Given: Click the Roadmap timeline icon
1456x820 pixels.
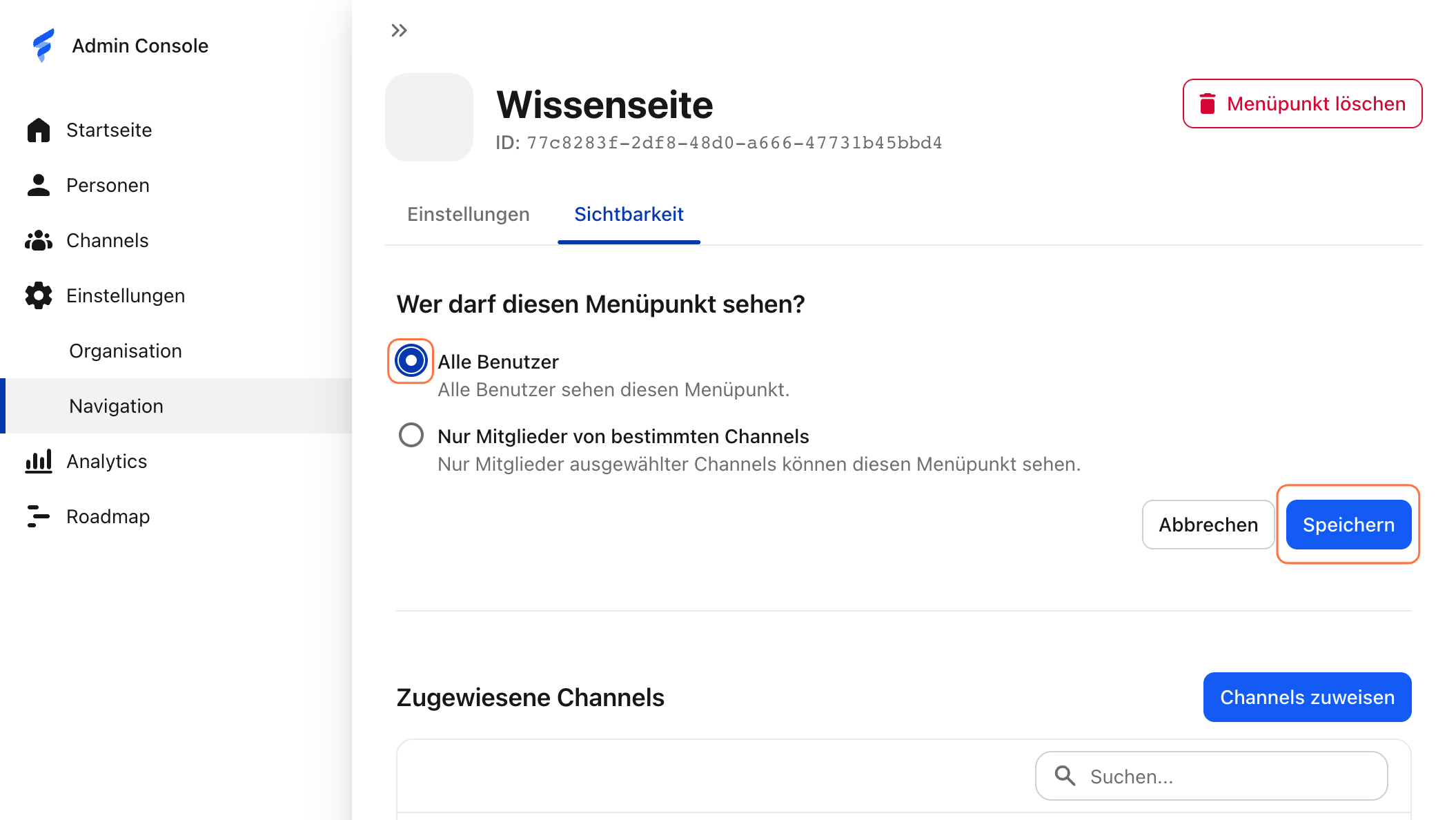Looking at the screenshot, I should [39, 516].
